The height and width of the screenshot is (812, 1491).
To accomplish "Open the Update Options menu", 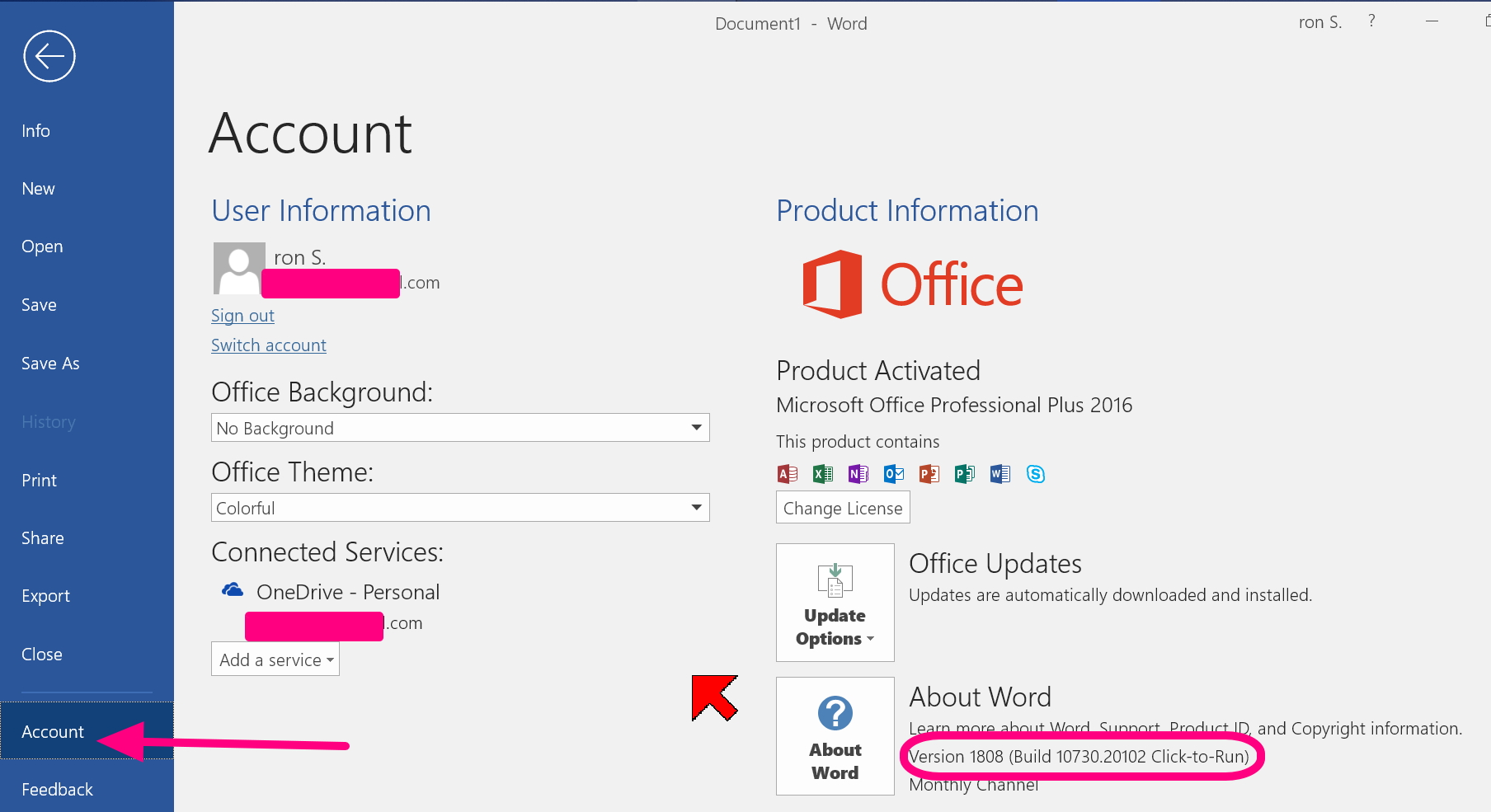I will pyautogui.click(x=835, y=603).
